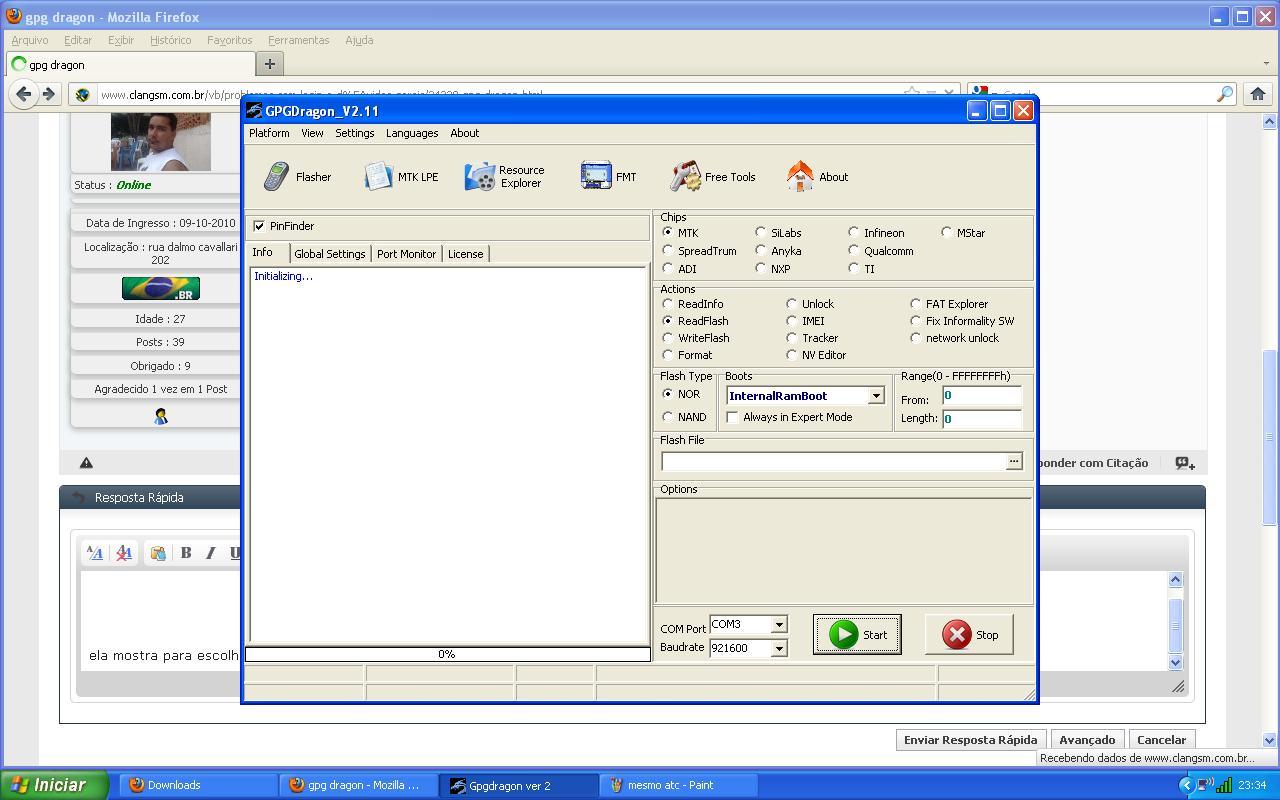The height and width of the screenshot is (800, 1280).
Task: Click the Avançado button
Action: pos(1087,740)
